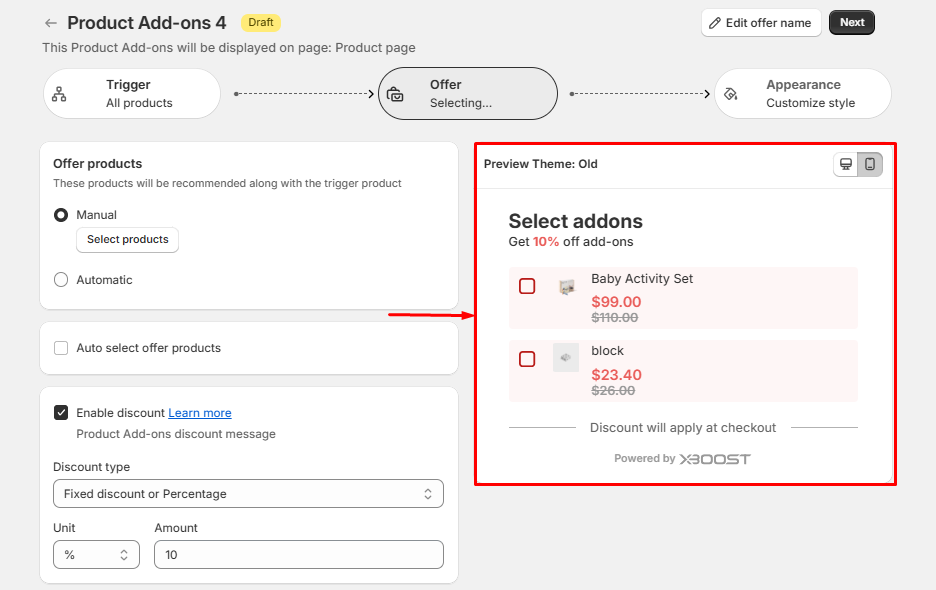Click the Trigger step hierarchy icon

coord(59,94)
